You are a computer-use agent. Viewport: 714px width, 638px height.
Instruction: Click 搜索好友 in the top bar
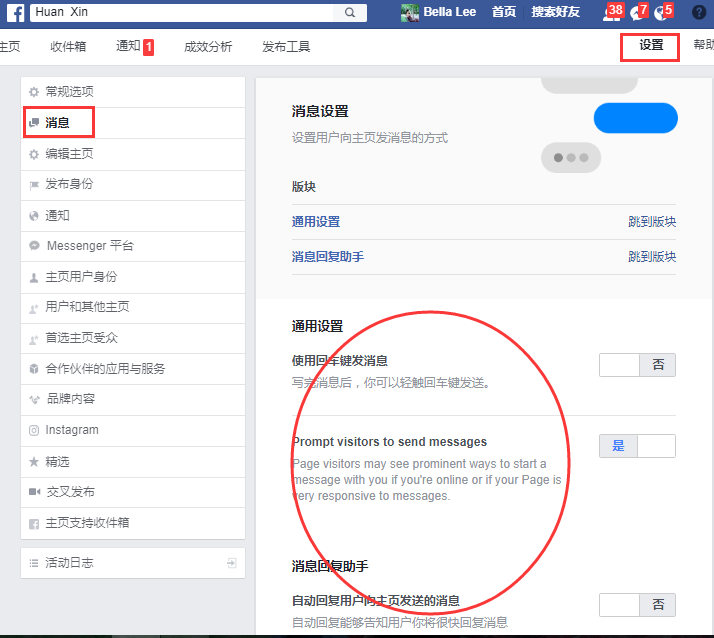point(556,12)
